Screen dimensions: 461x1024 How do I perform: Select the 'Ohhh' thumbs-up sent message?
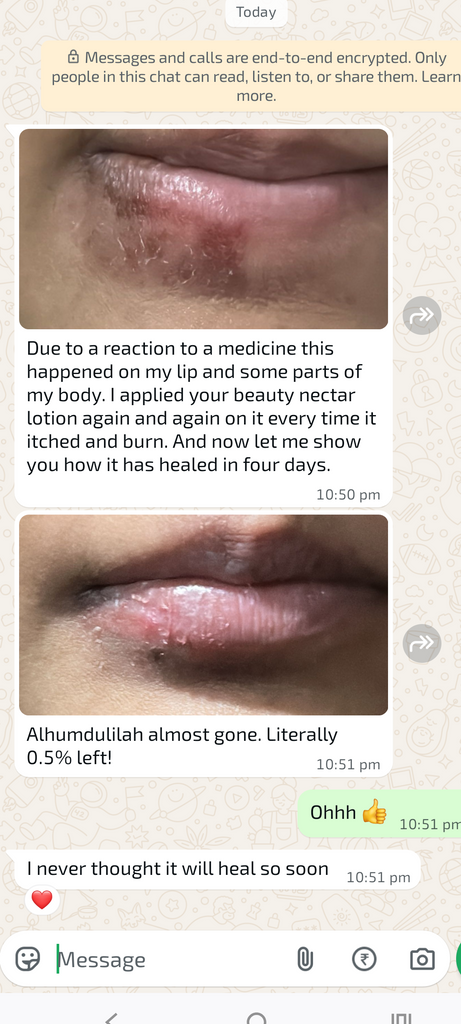[379, 814]
